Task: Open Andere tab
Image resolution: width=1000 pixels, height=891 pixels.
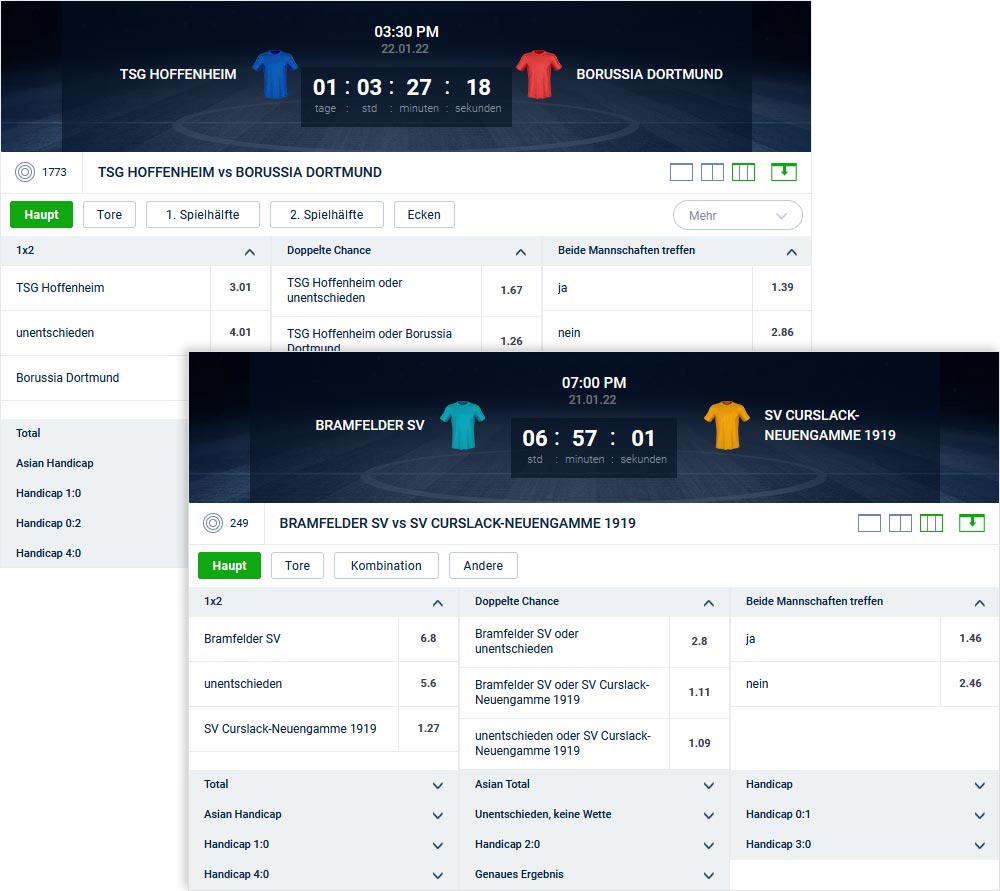Action: coord(483,566)
